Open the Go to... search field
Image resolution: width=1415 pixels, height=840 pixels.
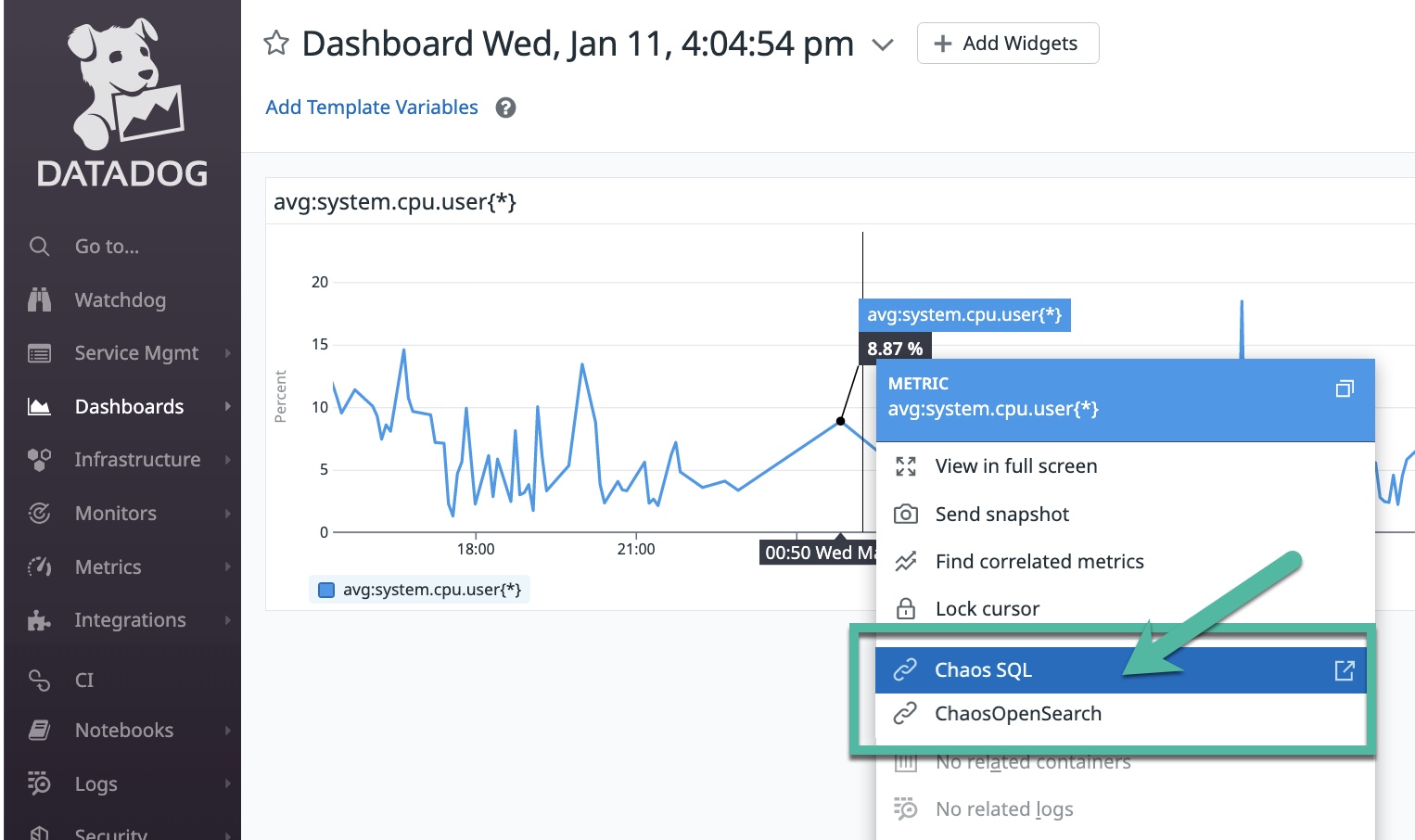point(108,247)
